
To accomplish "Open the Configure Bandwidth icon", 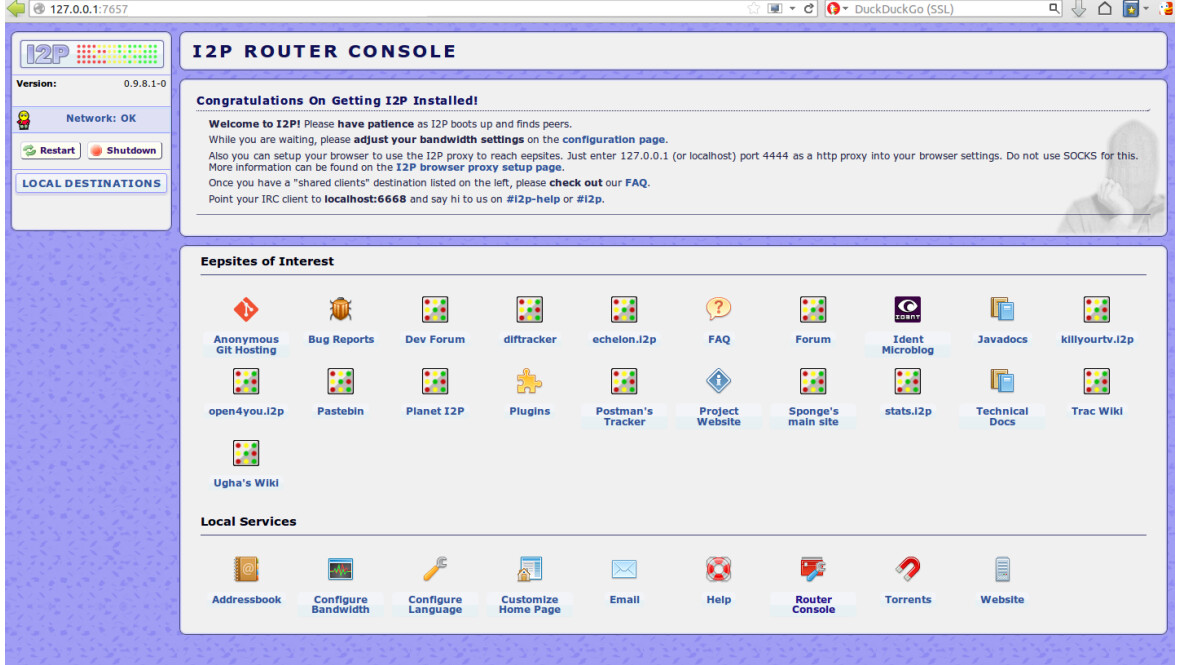I will (341, 570).
